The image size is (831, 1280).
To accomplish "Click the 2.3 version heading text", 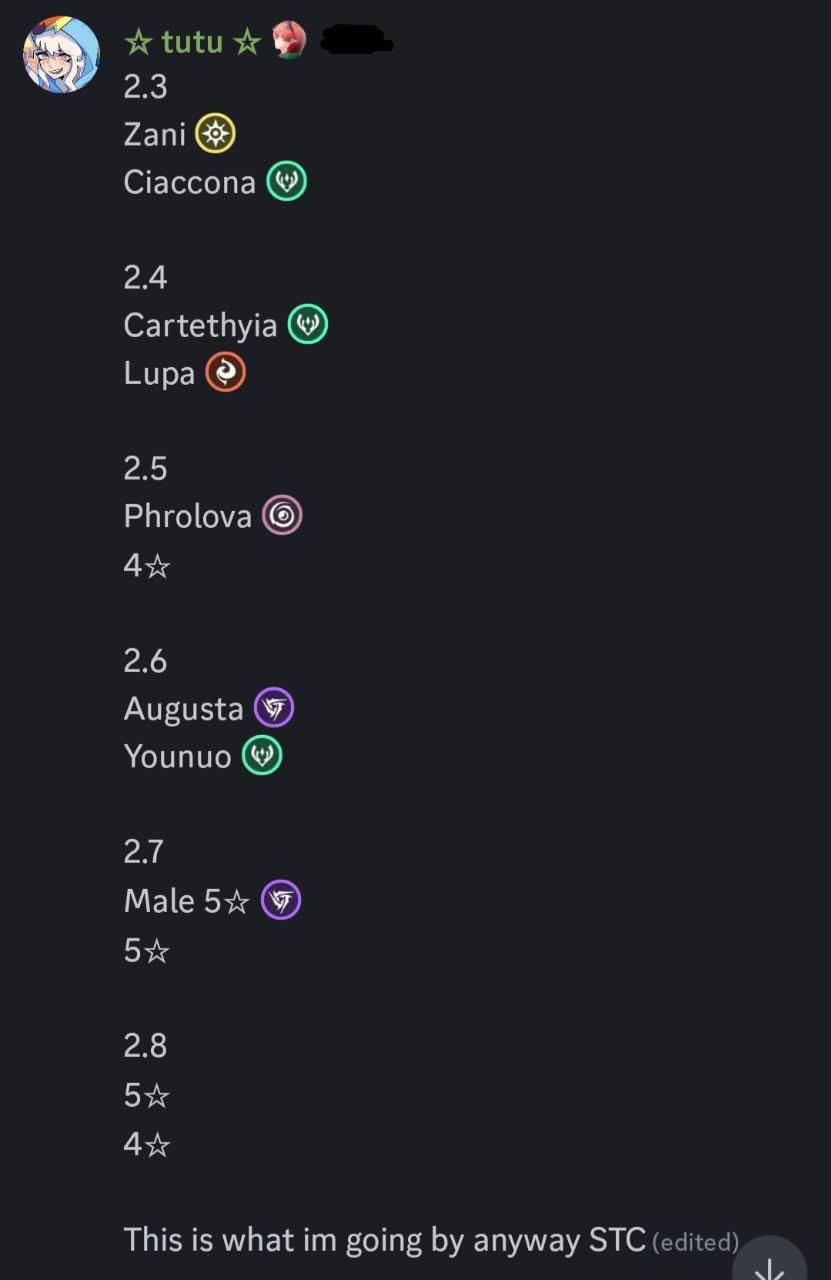I will (x=145, y=87).
